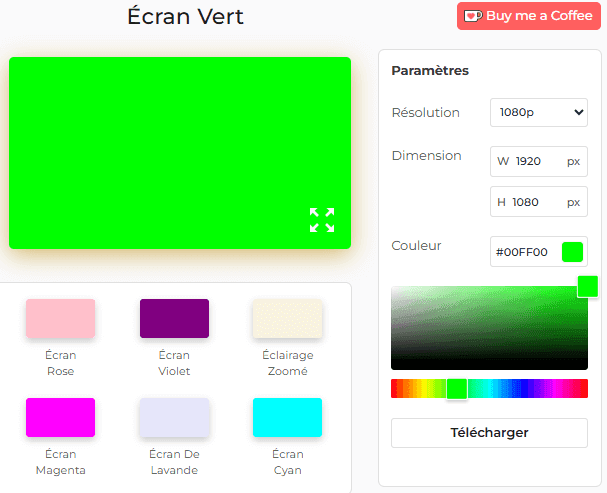
Task: Open the Résolution 1080p dropdown
Action: [538, 113]
